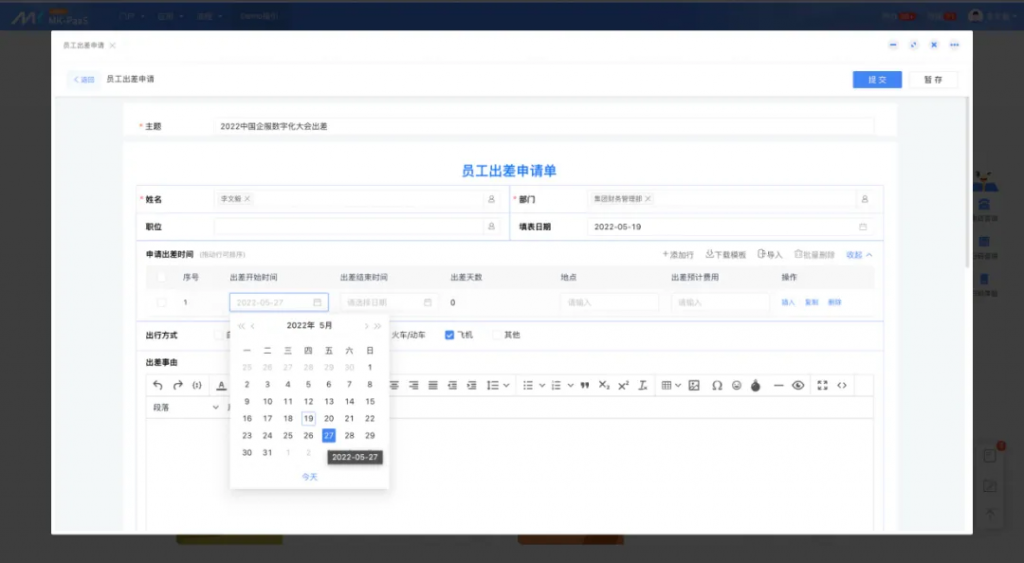Image resolution: width=1024 pixels, height=563 pixels.
Task: Click the 地点 location input field
Action: pyautogui.click(x=609, y=302)
